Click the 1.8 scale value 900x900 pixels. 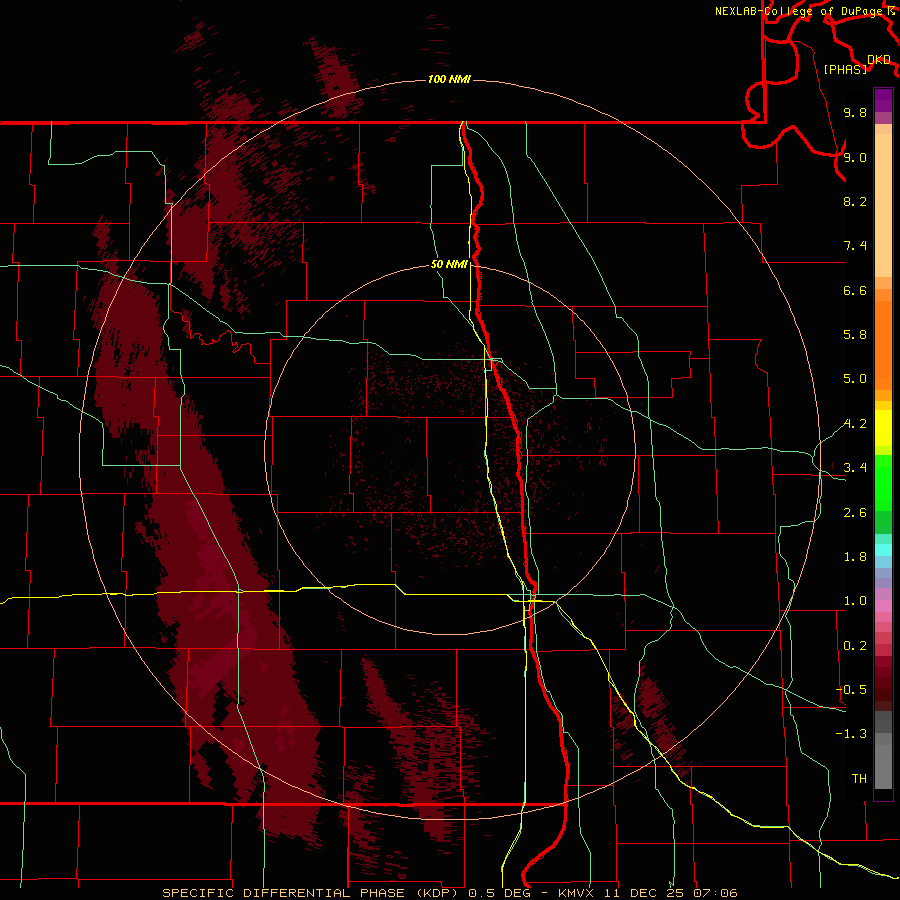(x=855, y=557)
